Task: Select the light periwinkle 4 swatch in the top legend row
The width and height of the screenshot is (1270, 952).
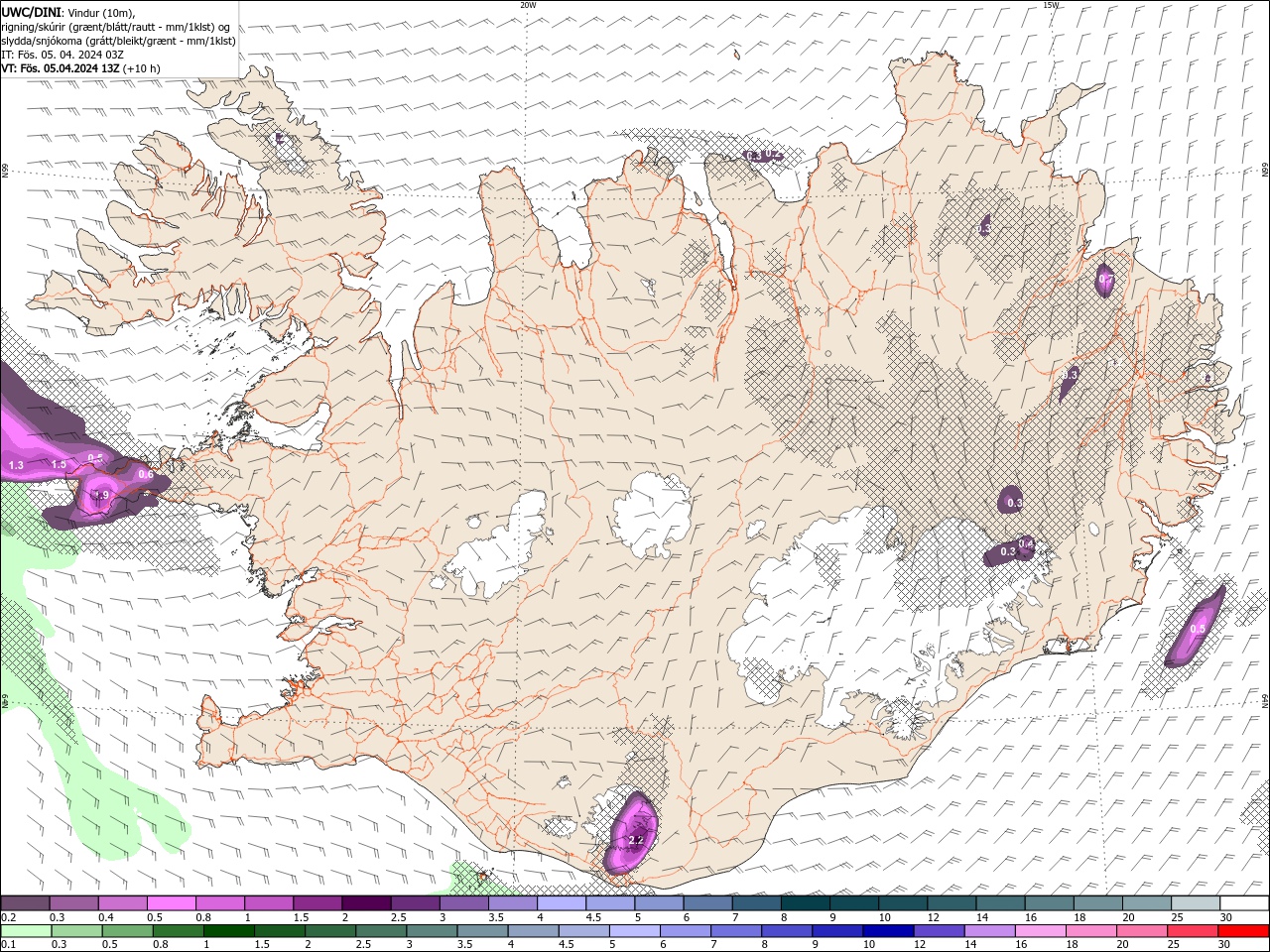Action: 562,903
